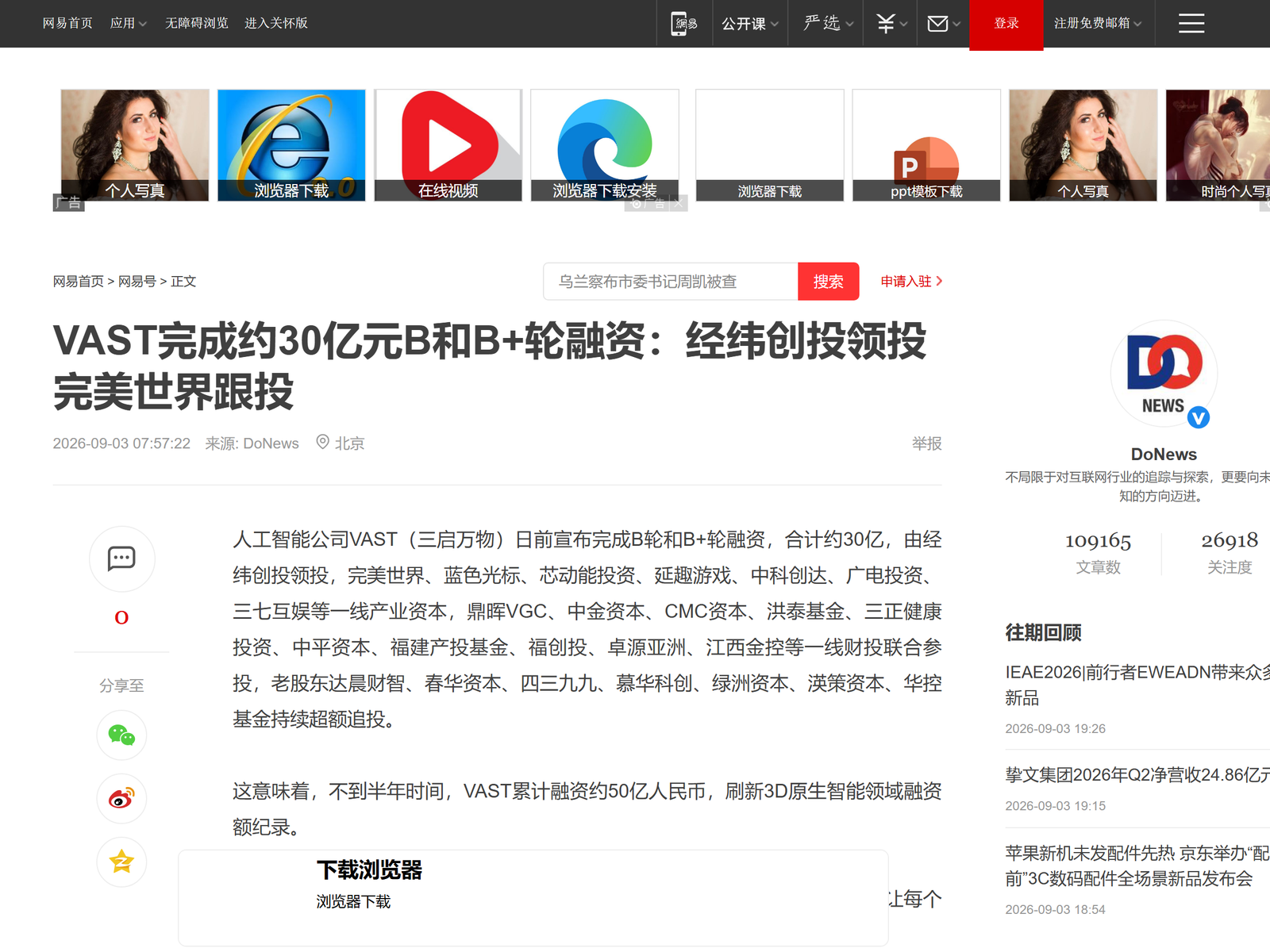This screenshot has height=952, width=1270.
Task: Open the 苹果新机未发配件先热 article
Action: [x=1137, y=866]
